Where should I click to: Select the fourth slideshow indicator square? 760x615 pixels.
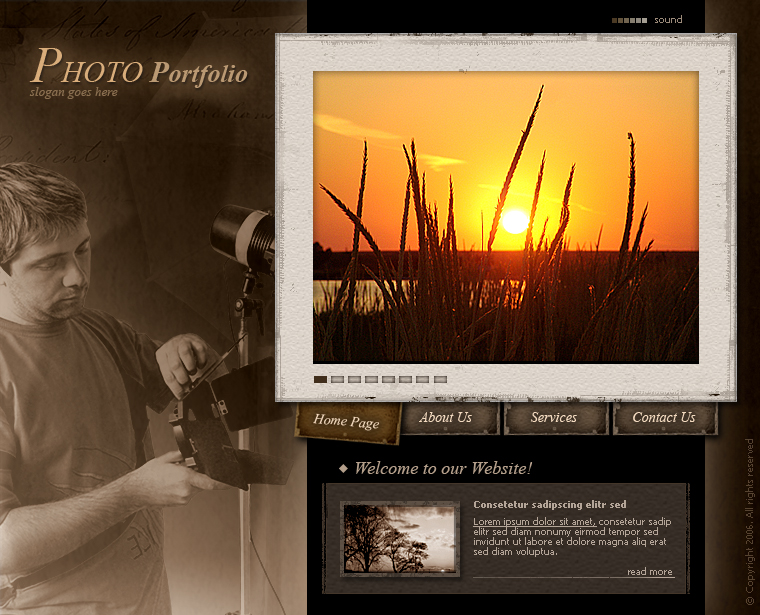click(371, 379)
